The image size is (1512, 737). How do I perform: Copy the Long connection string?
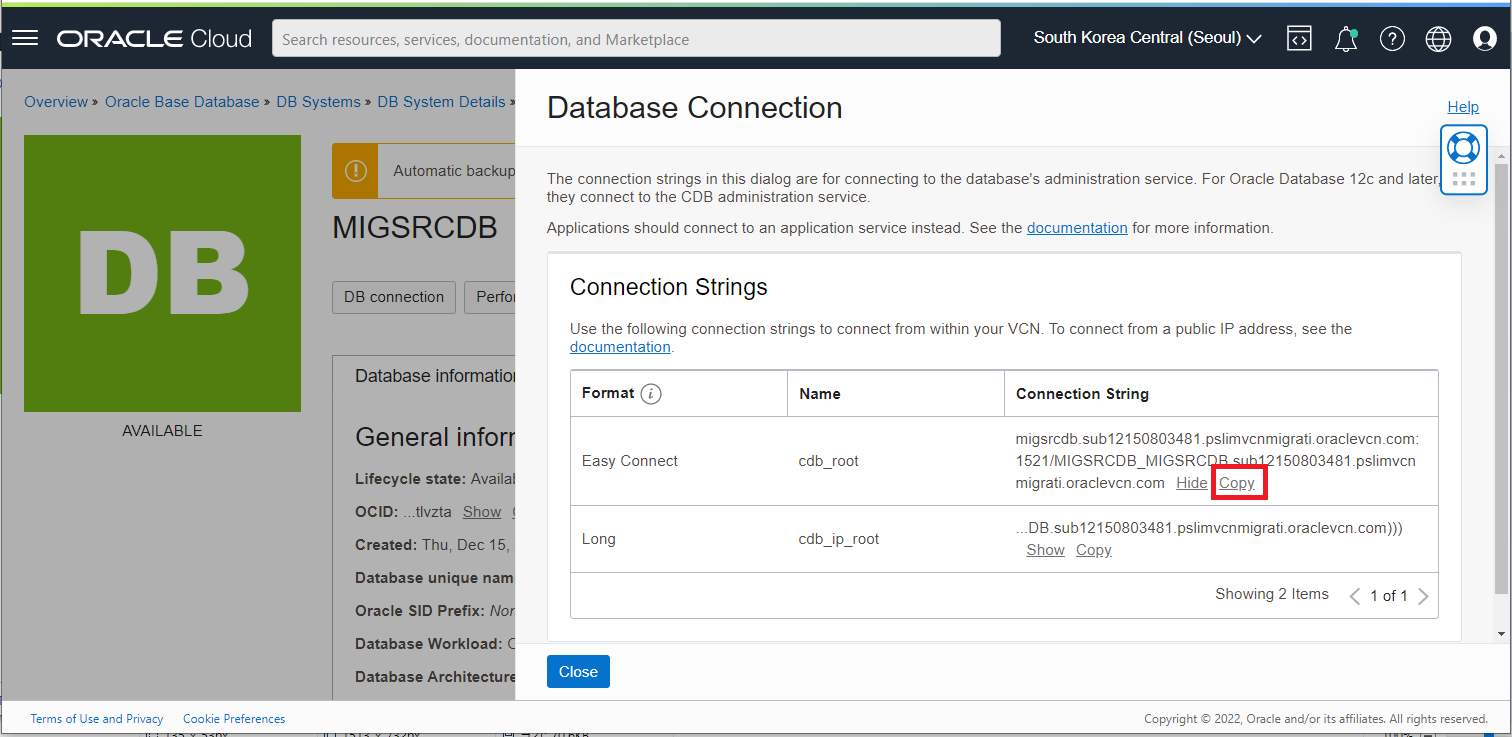(1094, 550)
